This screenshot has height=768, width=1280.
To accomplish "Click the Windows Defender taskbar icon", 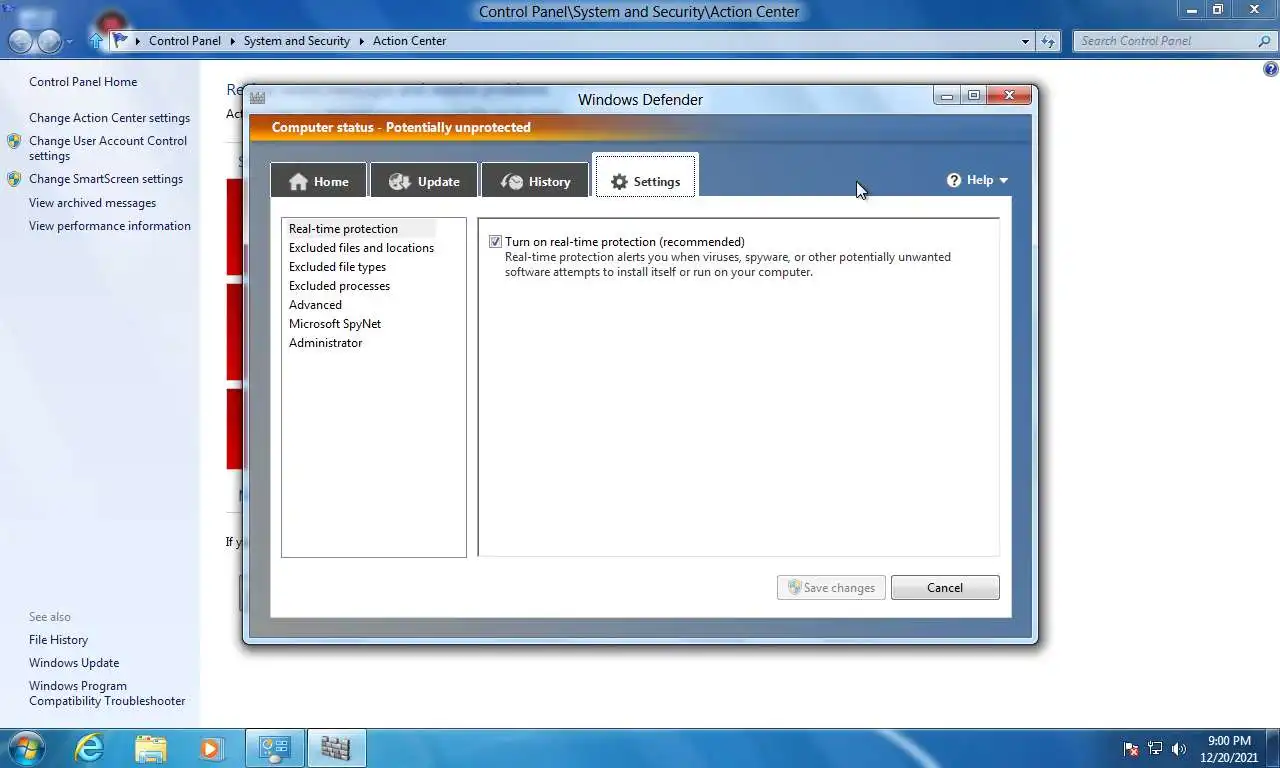I will point(336,748).
